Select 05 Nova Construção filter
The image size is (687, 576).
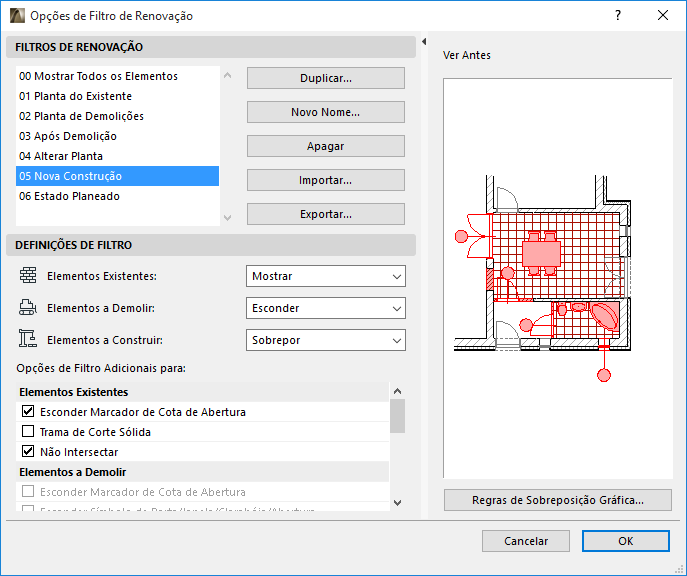click(117, 176)
